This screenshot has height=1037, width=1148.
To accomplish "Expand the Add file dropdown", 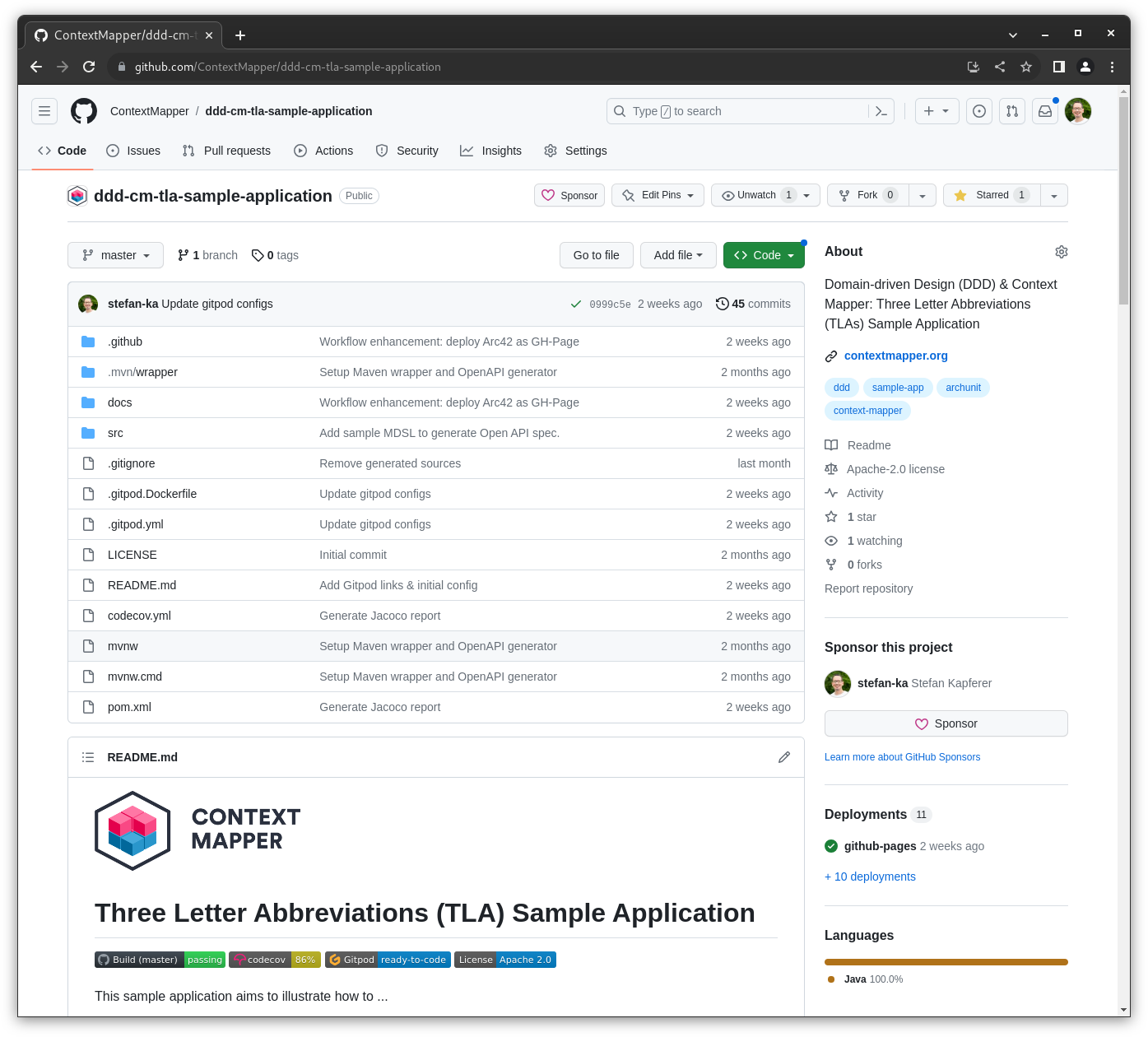I will 678,255.
